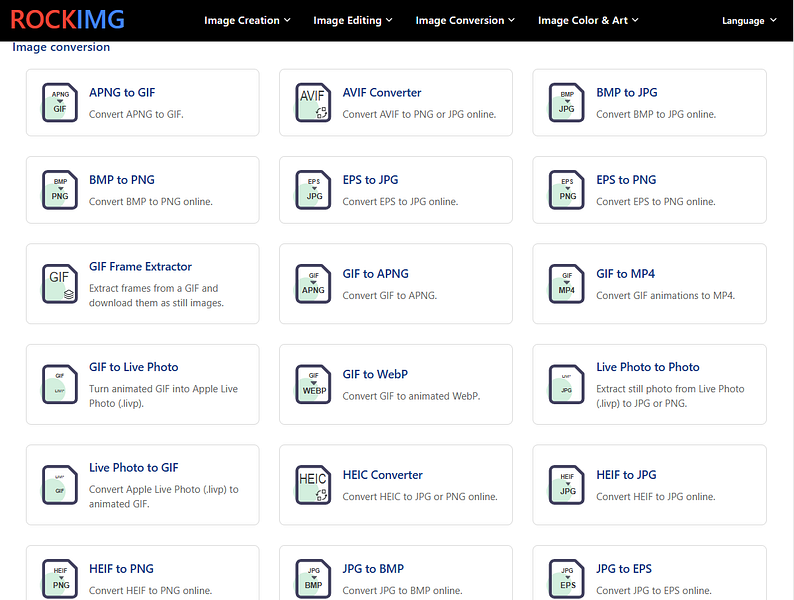
Task: Click the GIF to MP4 file icon
Action: [x=567, y=284]
